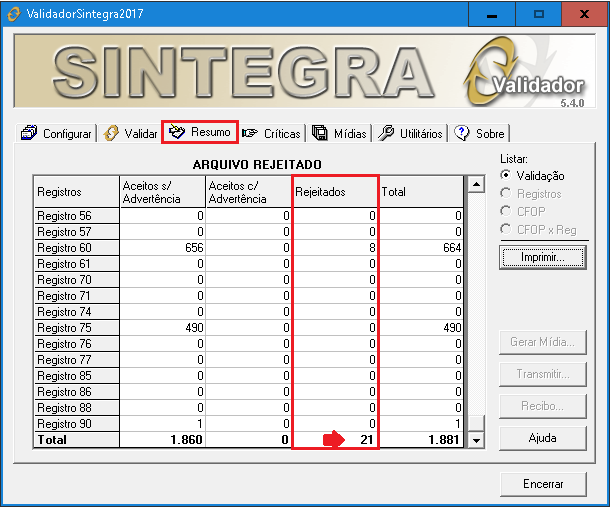Minimize the ValidadorSintegra2017 window
The height and width of the screenshot is (508, 612).
(x=492, y=14)
